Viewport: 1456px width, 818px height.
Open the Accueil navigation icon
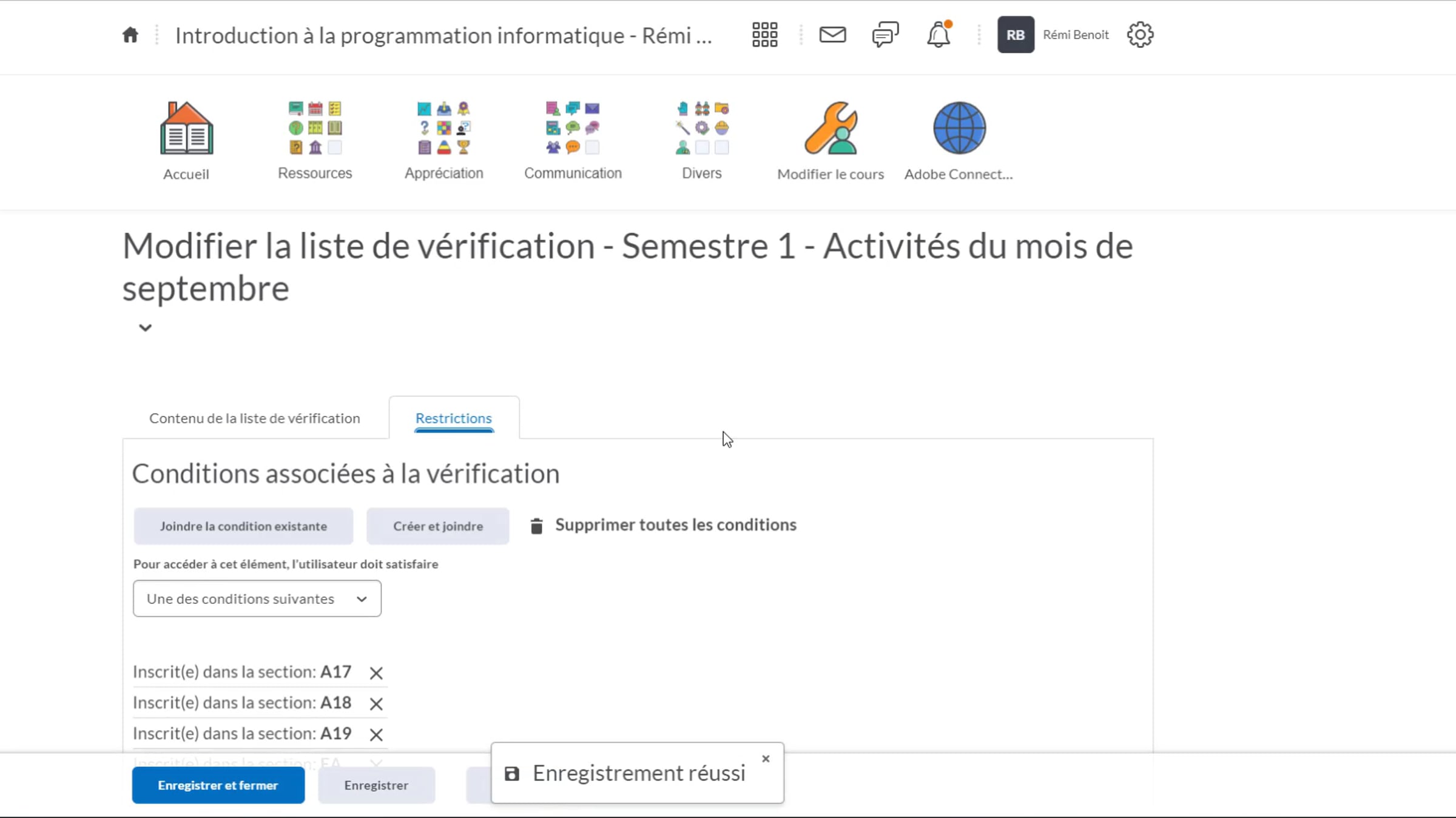click(x=186, y=141)
